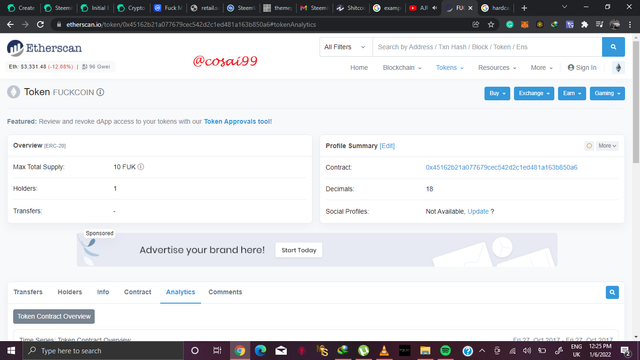Click the search icon in tabs row
This screenshot has height=360, width=640.
pyautogui.click(x=612, y=292)
